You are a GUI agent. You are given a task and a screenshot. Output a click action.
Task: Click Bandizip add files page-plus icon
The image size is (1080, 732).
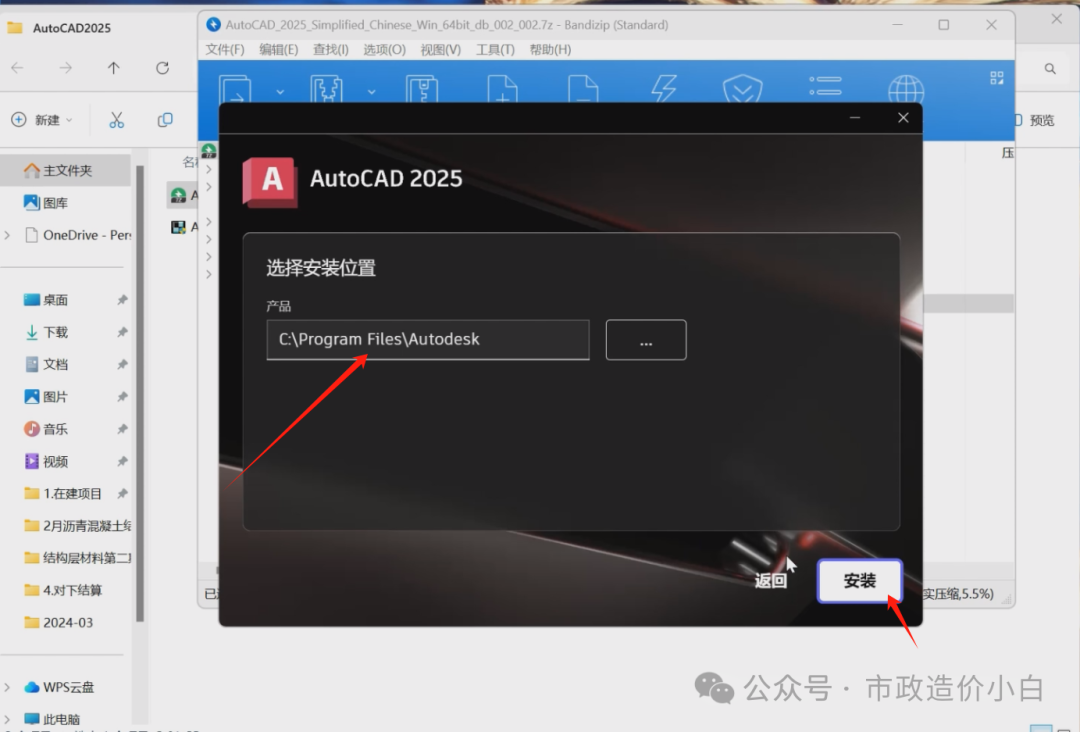(502, 89)
